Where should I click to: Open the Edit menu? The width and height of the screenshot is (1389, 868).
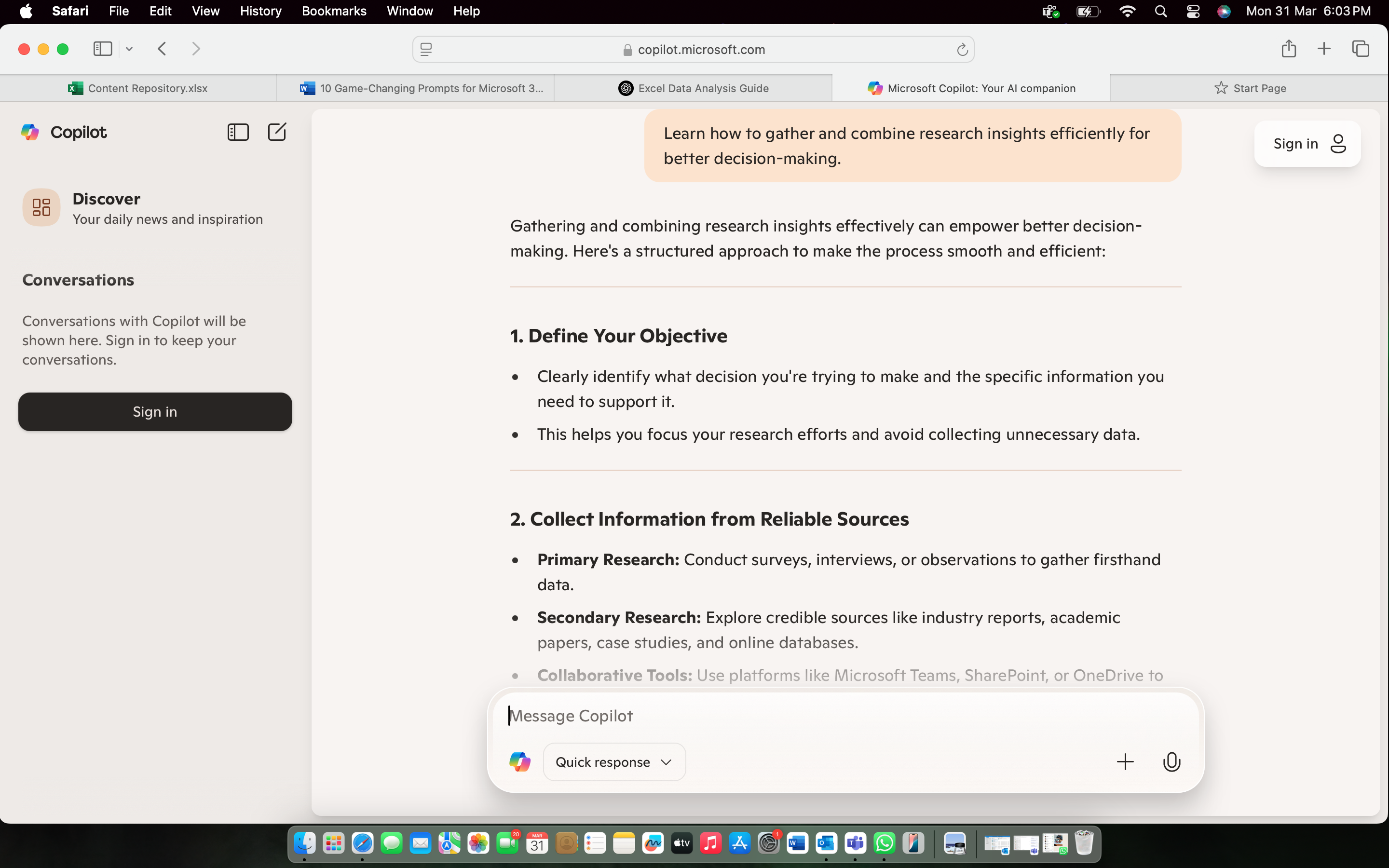click(x=160, y=12)
